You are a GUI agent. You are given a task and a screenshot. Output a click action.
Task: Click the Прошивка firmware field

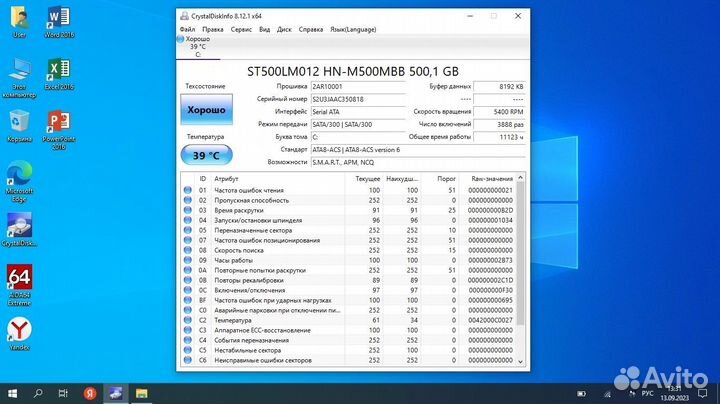(x=358, y=86)
